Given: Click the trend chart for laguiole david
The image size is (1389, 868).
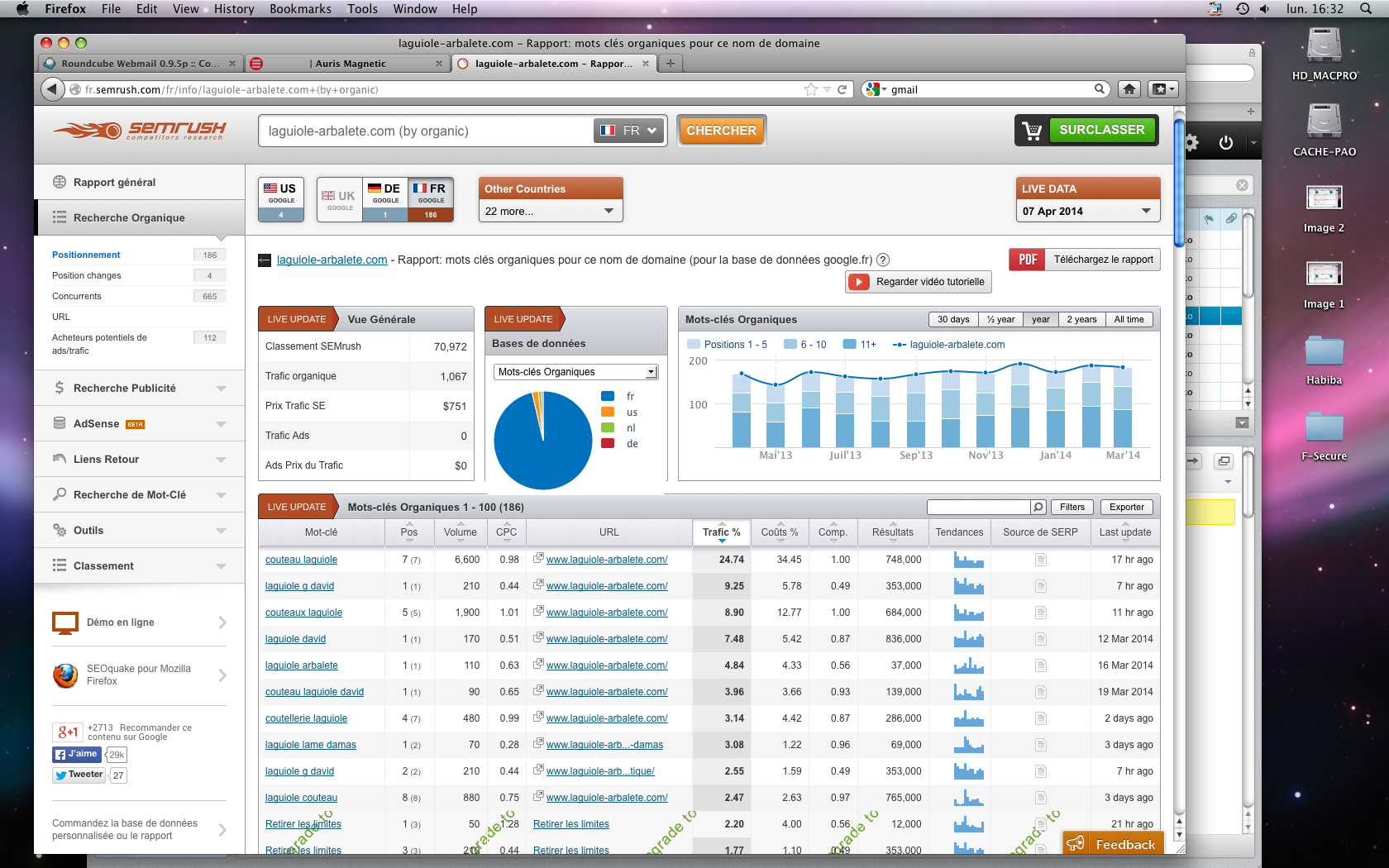Looking at the screenshot, I should 968,638.
